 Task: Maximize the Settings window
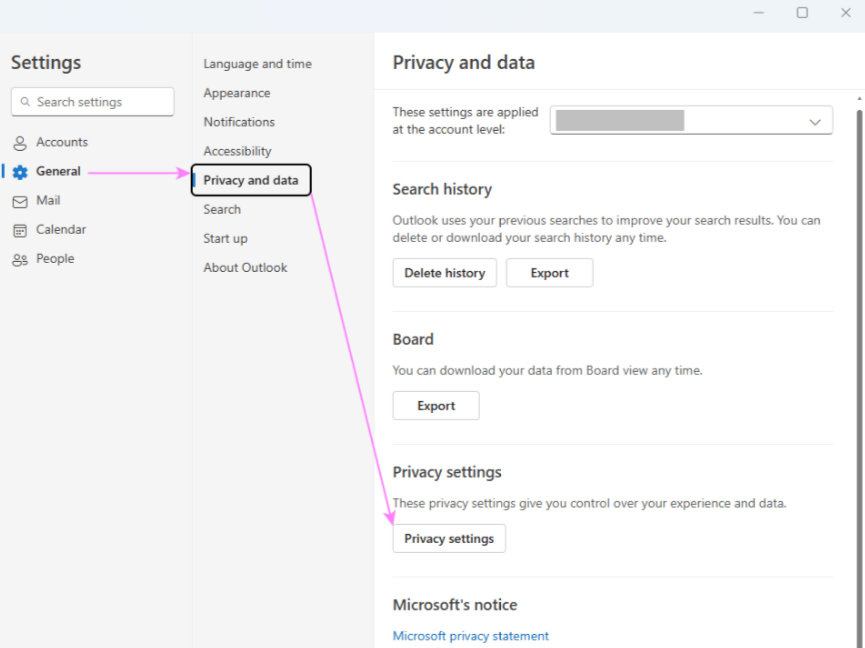(802, 13)
